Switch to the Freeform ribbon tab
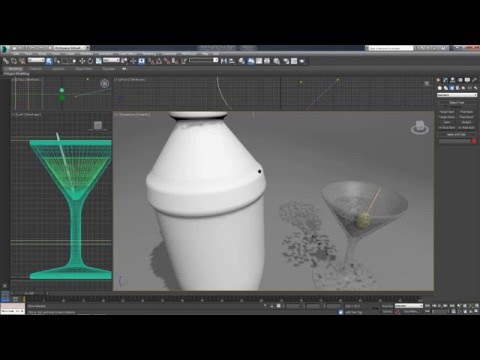Image resolution: width=480 pixels, height=360 pixels. click(35, 69)
